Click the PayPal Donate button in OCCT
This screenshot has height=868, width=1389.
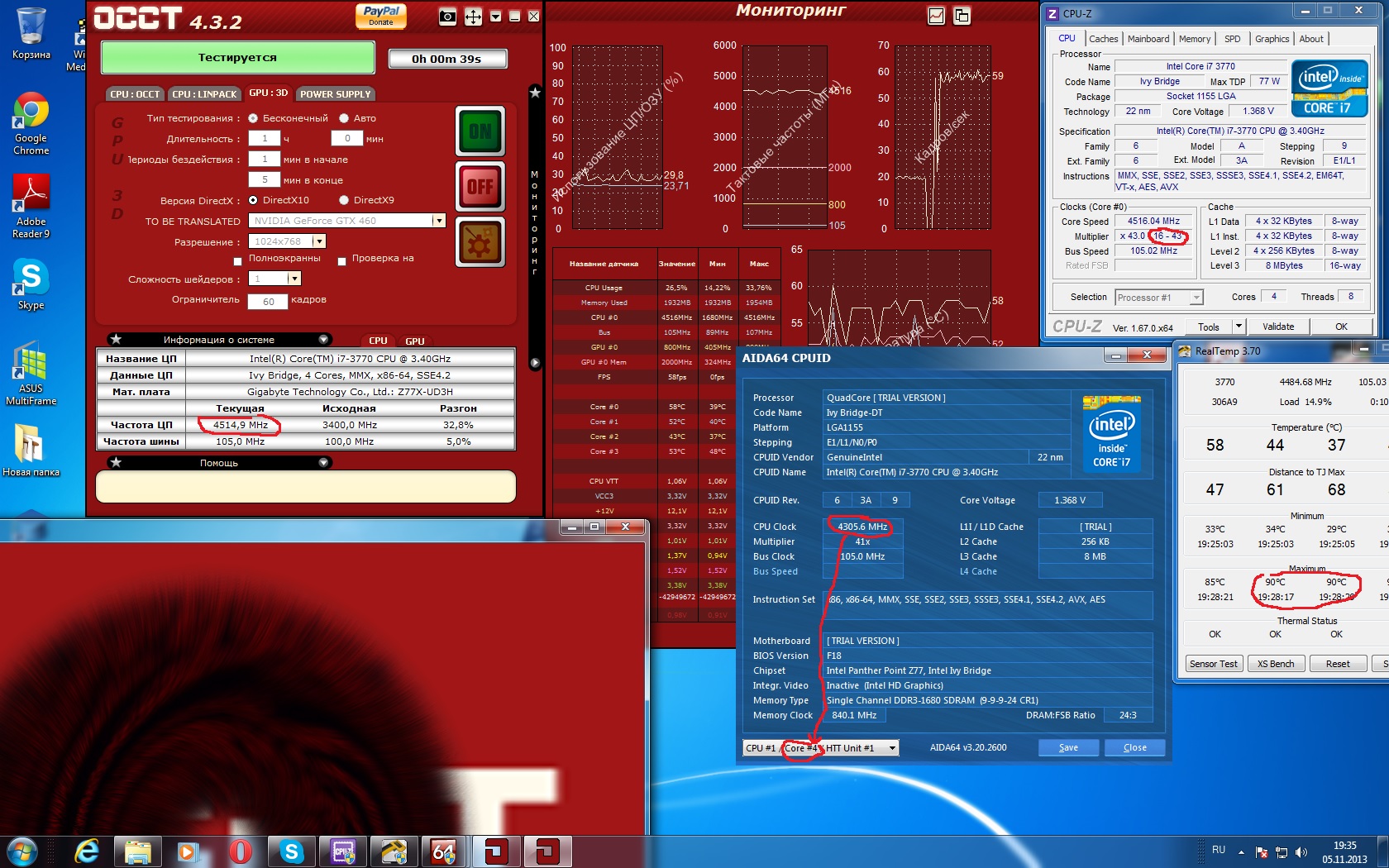381,16
